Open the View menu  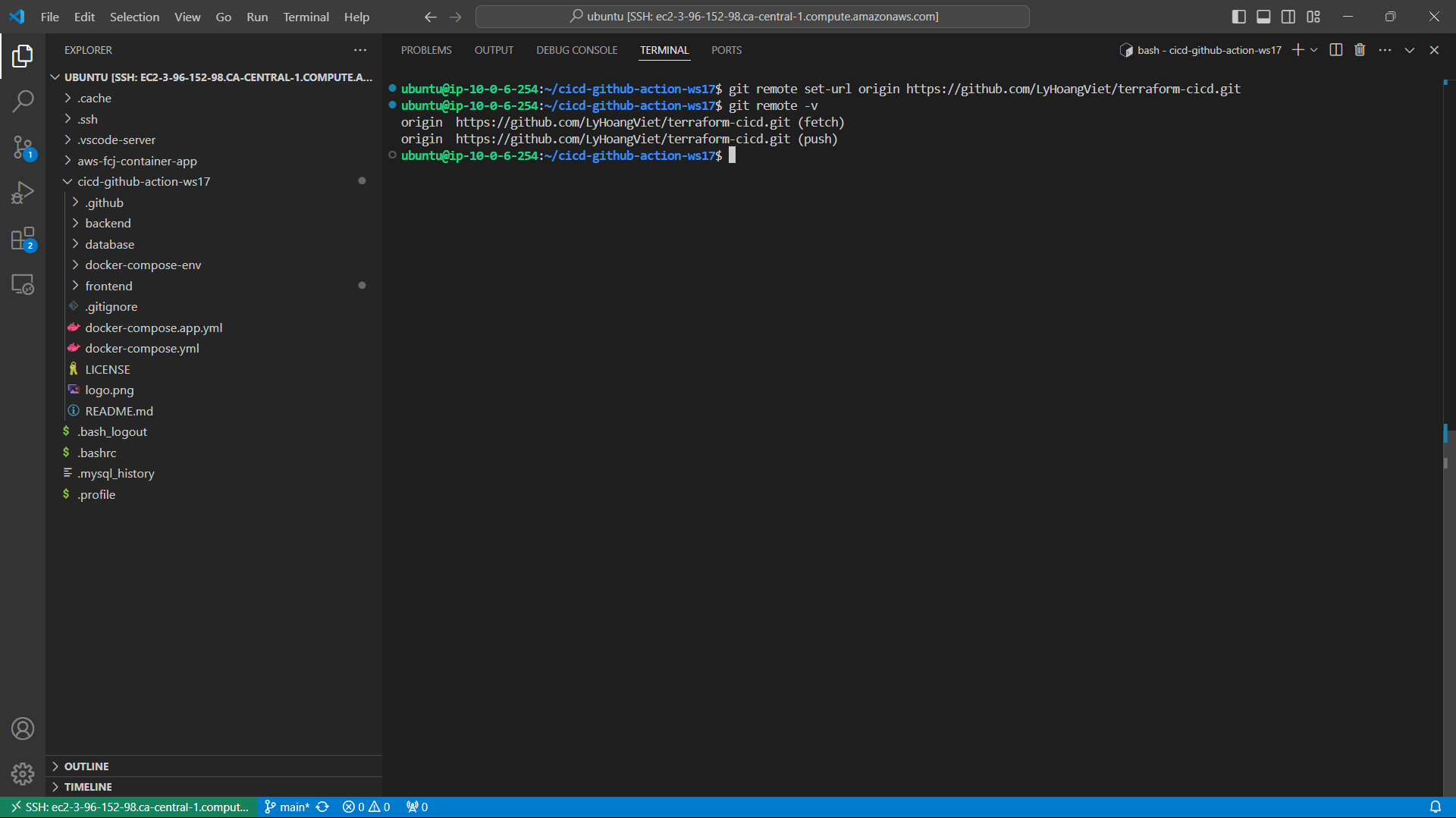[x=187, y=17]
